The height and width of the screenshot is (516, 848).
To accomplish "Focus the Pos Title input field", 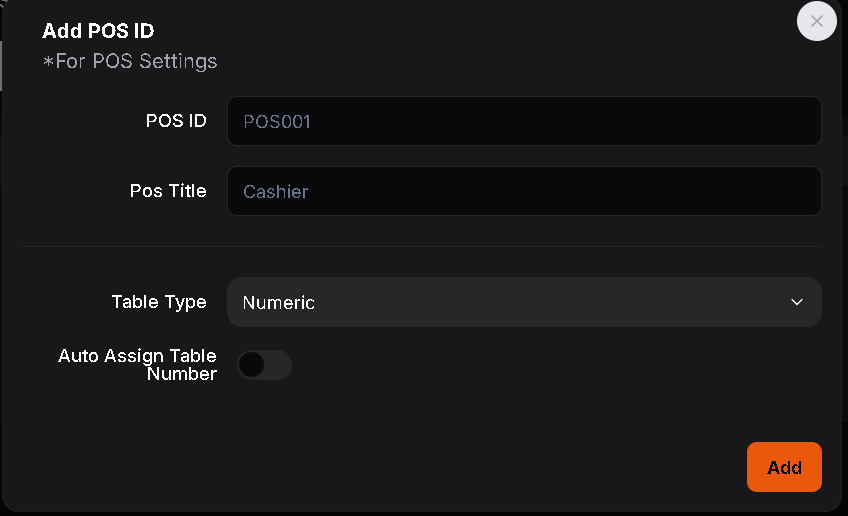I will pos(524,191).
